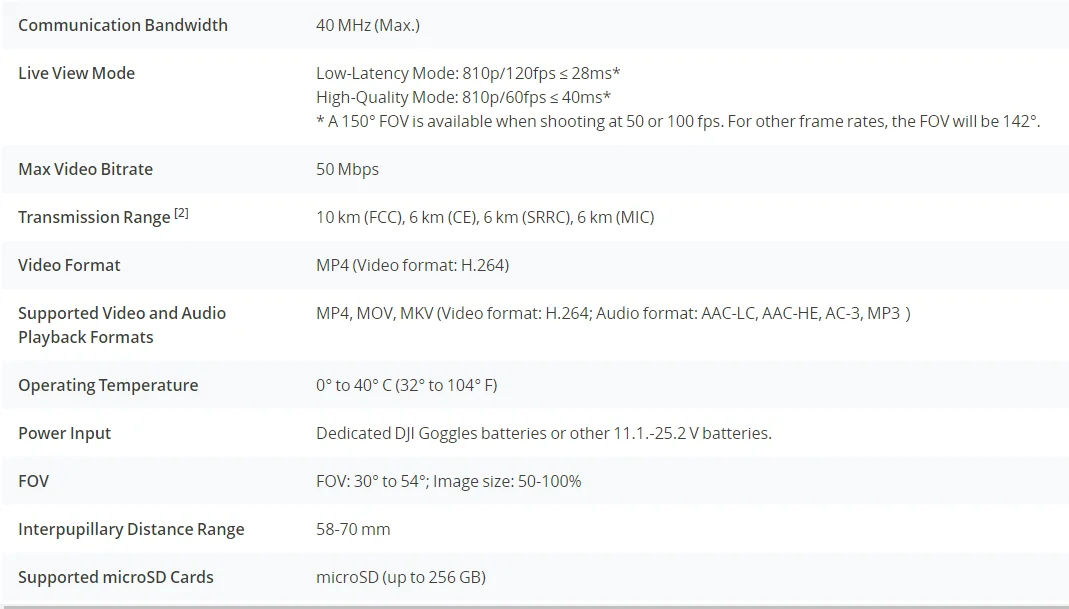Click the Video Format label
This screenshot has width=1069, height=609.
point(69,265)
